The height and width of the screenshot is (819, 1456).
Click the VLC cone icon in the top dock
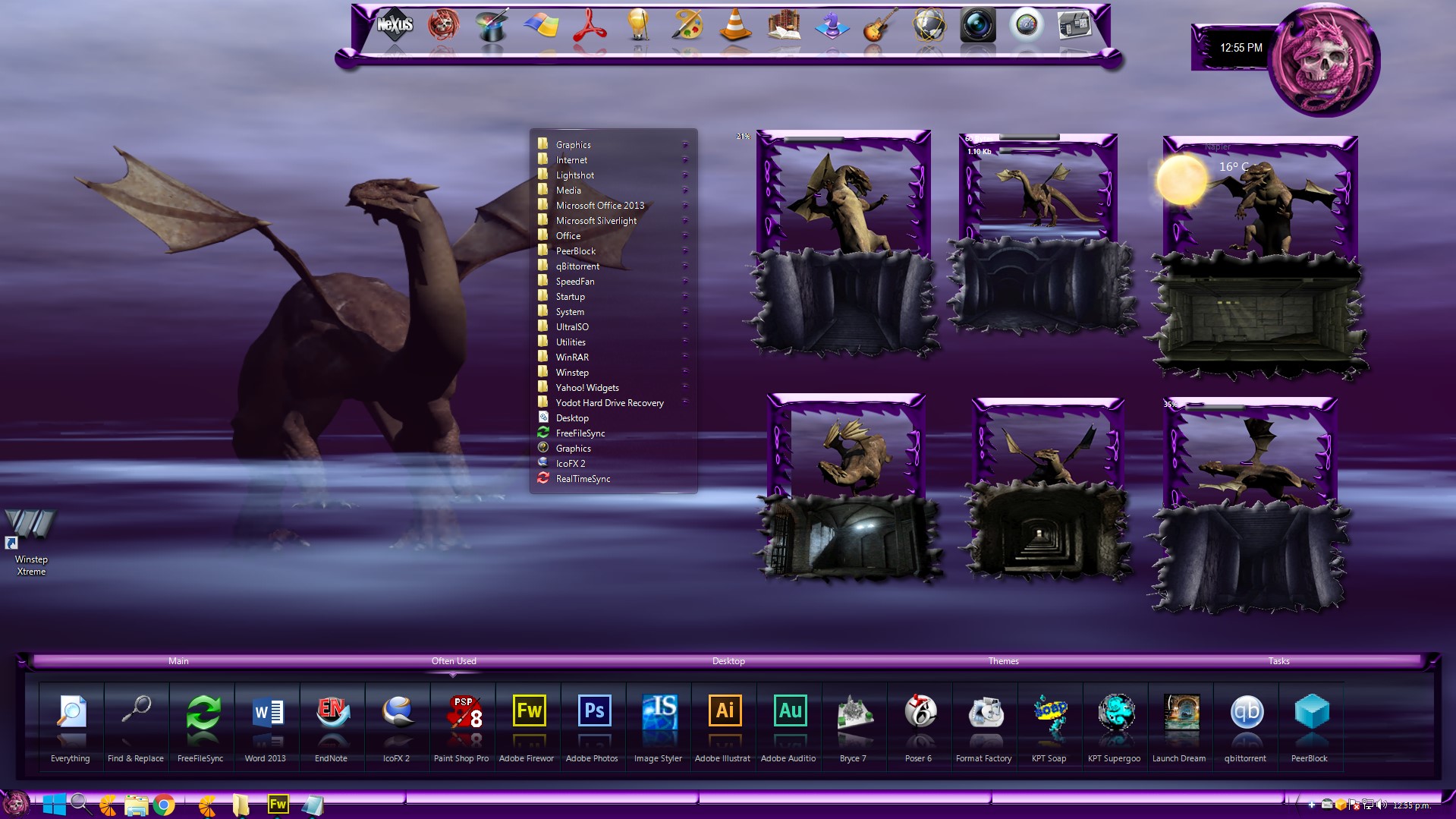coord(734,25)
